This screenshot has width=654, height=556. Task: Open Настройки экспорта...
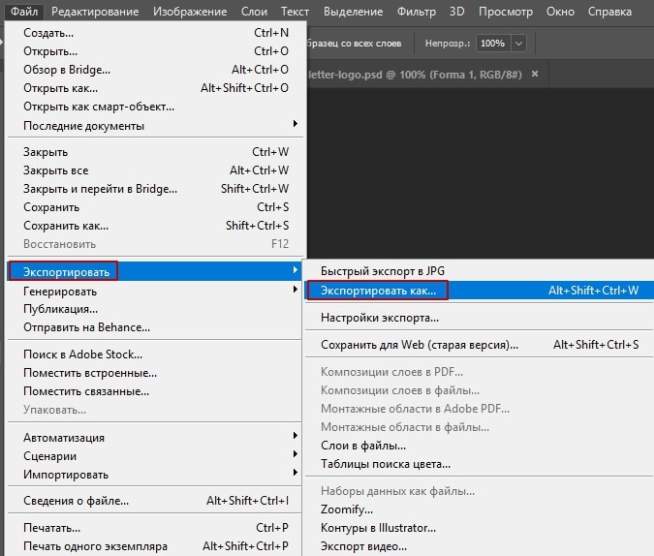click(480, 318)
